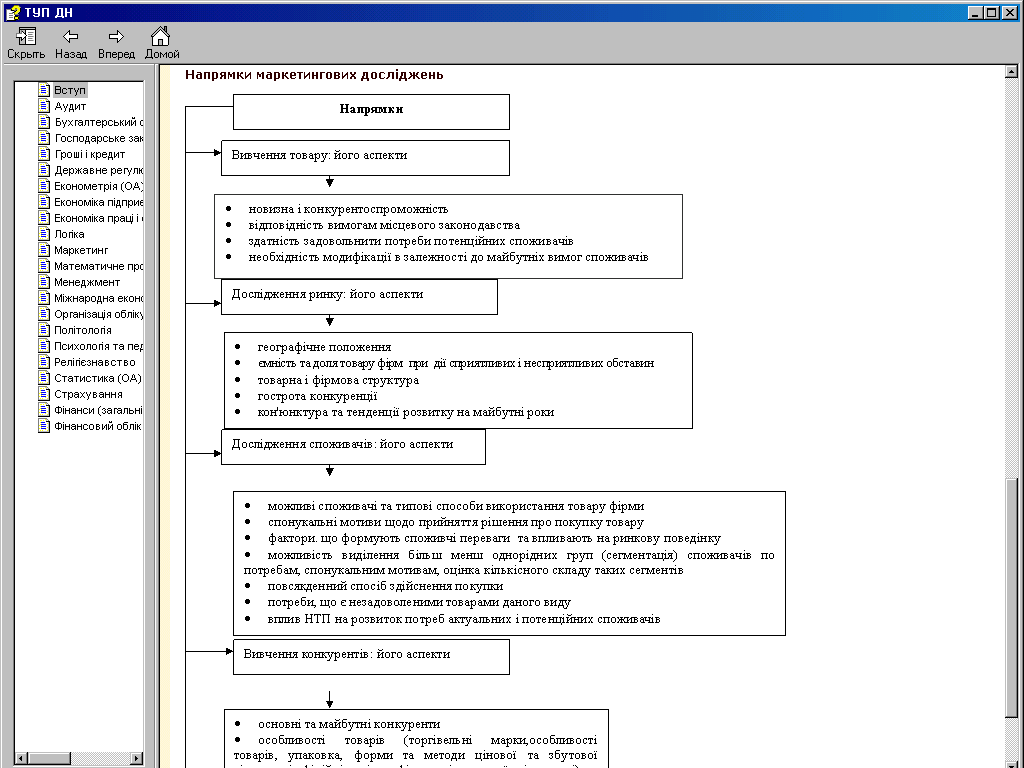Screen dimensions: 1024x768
Task: Click the page icon beside Міжнародна економіка
Action: point(44,298)
